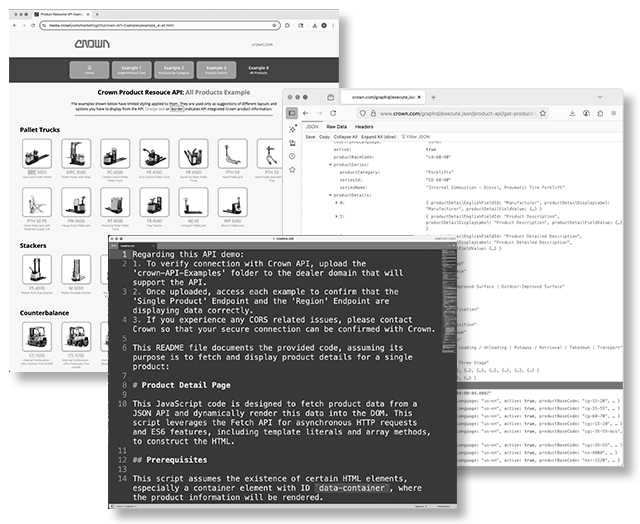Switch to the JSON tab in Firefox viewer
Viewport: 640px width, 524px height.
(x=312, y=127)
